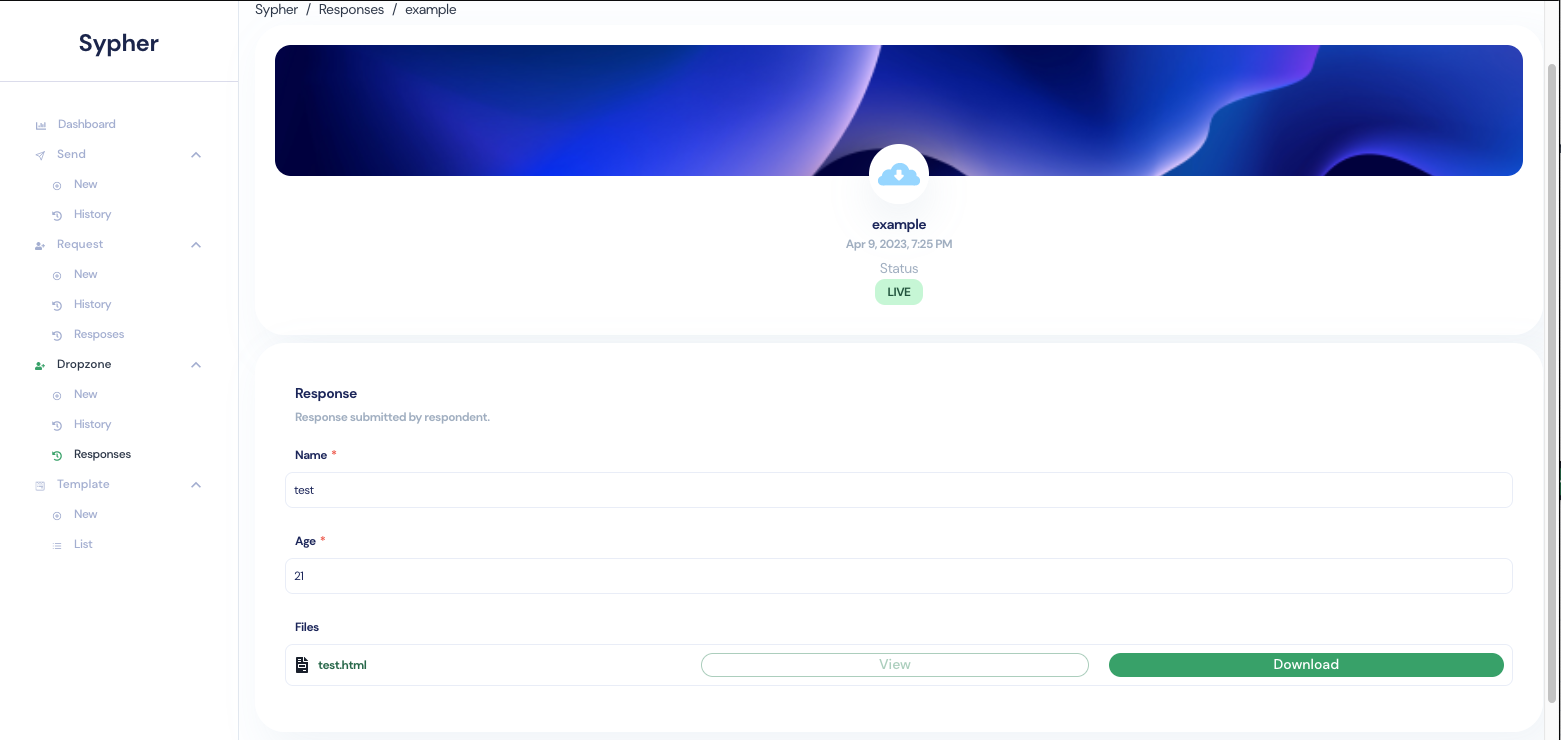Viewport: 1561px width, 740px height.
Task: Collapse the Send section chevron
Action: tap(196, 155)
